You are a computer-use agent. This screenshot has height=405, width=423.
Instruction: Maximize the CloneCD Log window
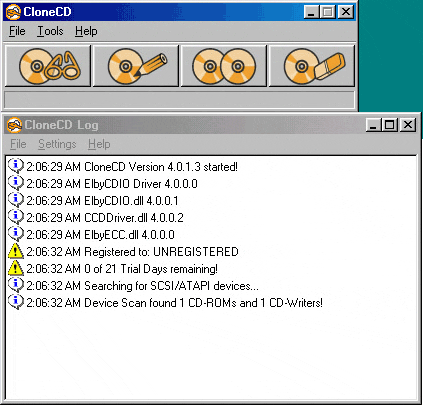pyautogui.click(x=390, y=125)
